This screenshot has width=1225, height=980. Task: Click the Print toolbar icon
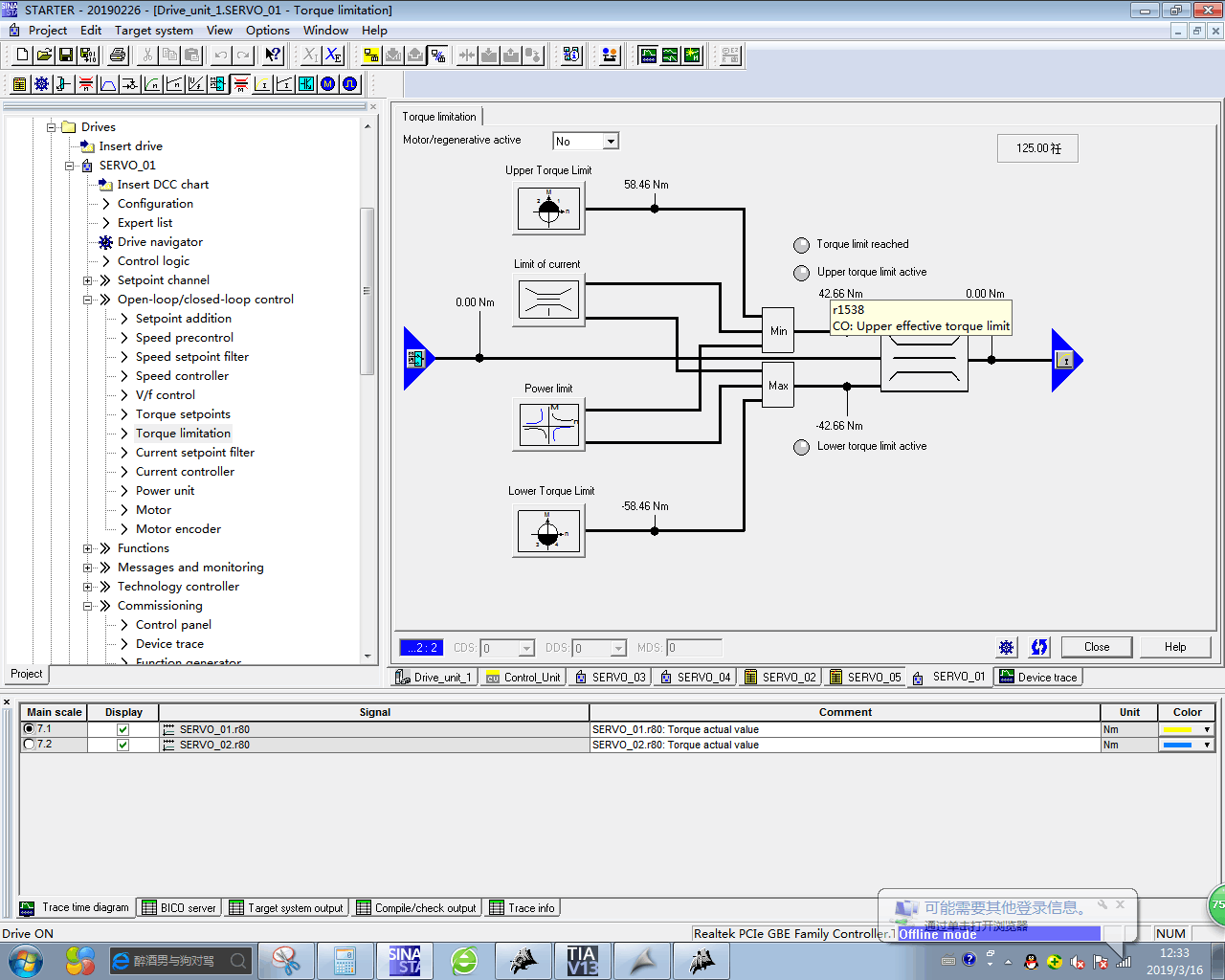(x=118, y=56)
